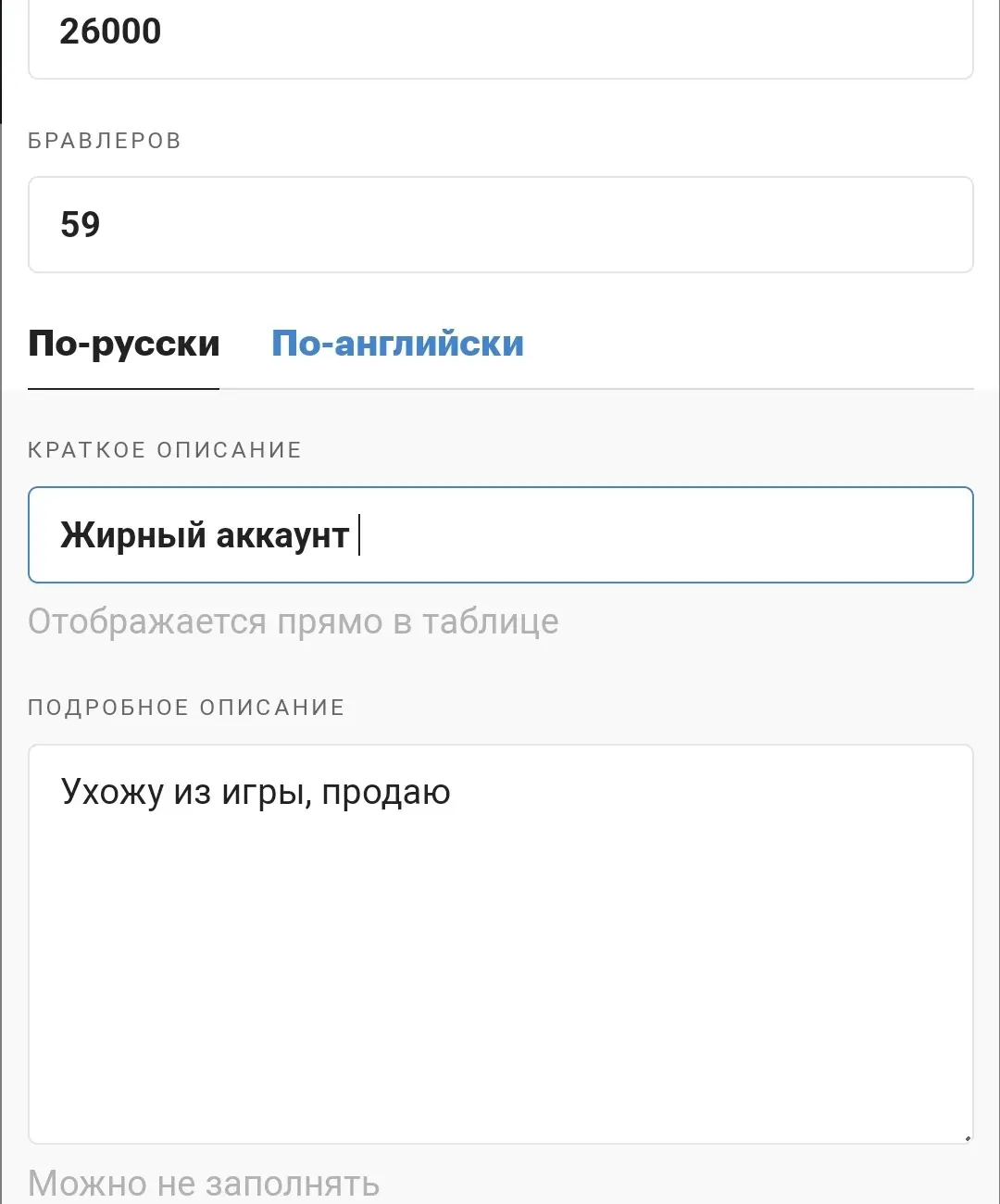
Task: Click the ПОДРОБНОЕ ОПИСАНИЕ label
Action: (186, 708)
